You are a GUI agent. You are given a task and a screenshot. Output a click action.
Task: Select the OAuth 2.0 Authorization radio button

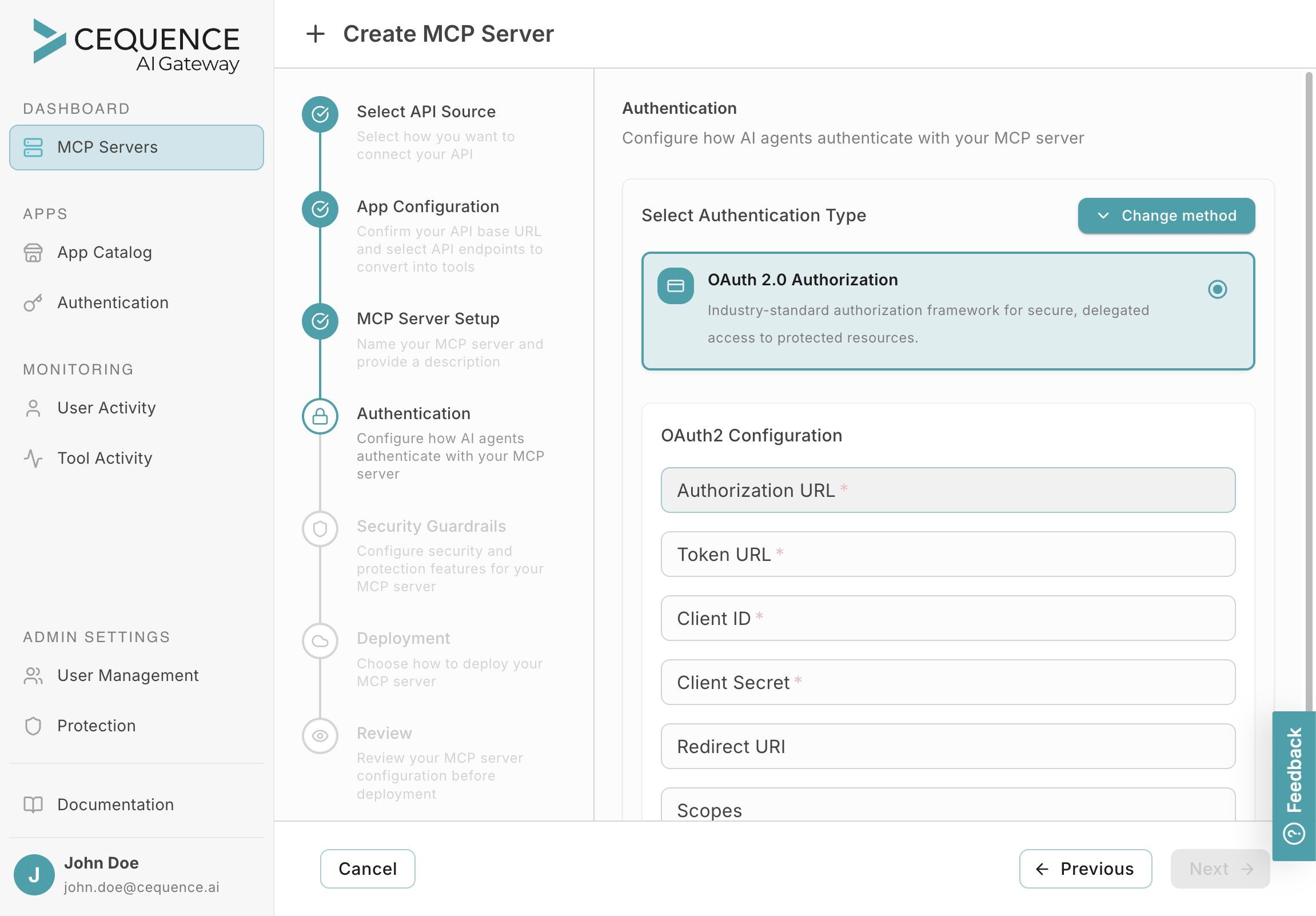pos(1217,289)
